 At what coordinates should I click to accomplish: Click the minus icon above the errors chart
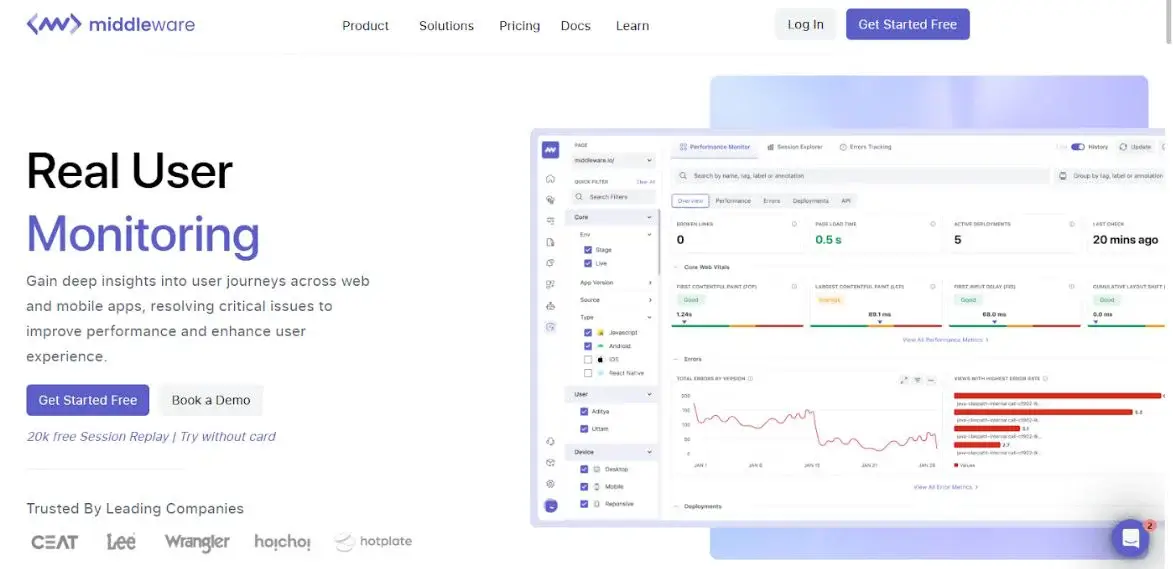pos(931,381)
